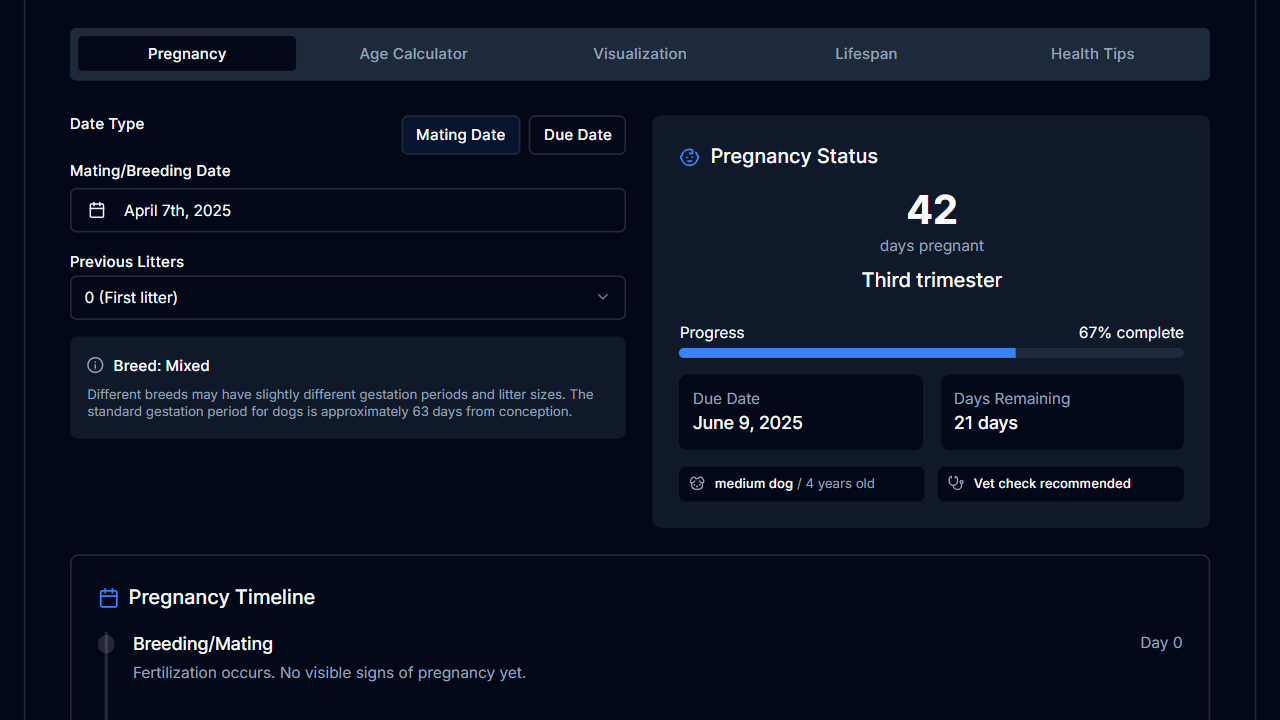Expand the litter count selection list
The width and height of the screenshot is (1280, 720).
click(347, 297)
